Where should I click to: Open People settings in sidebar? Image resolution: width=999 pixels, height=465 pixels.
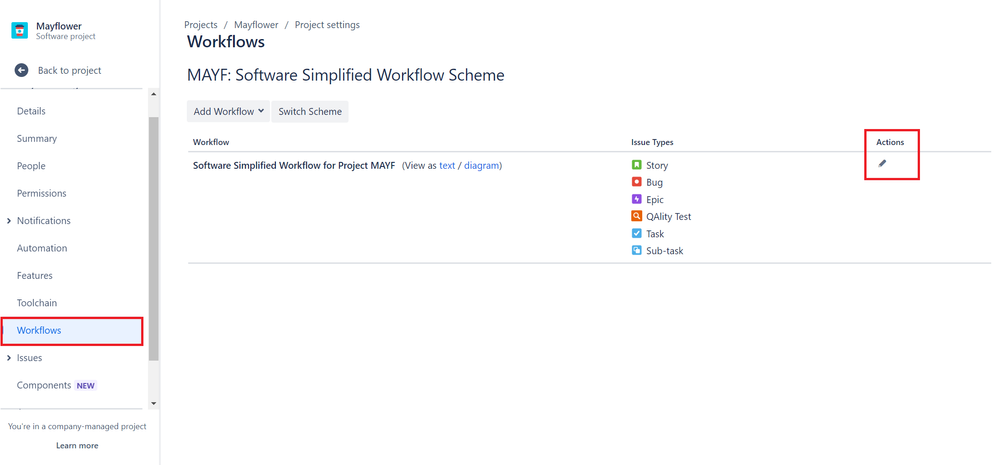pos(31,166)
